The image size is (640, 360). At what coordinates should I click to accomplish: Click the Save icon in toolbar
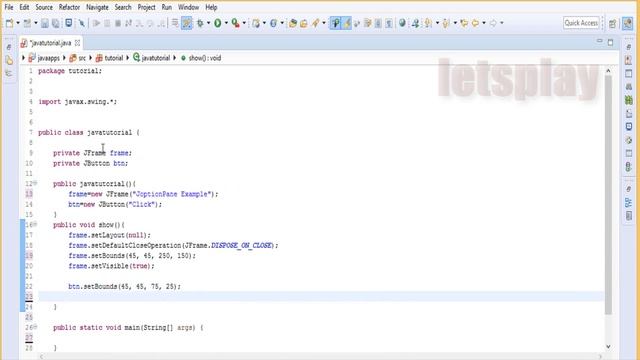[44, 23]
